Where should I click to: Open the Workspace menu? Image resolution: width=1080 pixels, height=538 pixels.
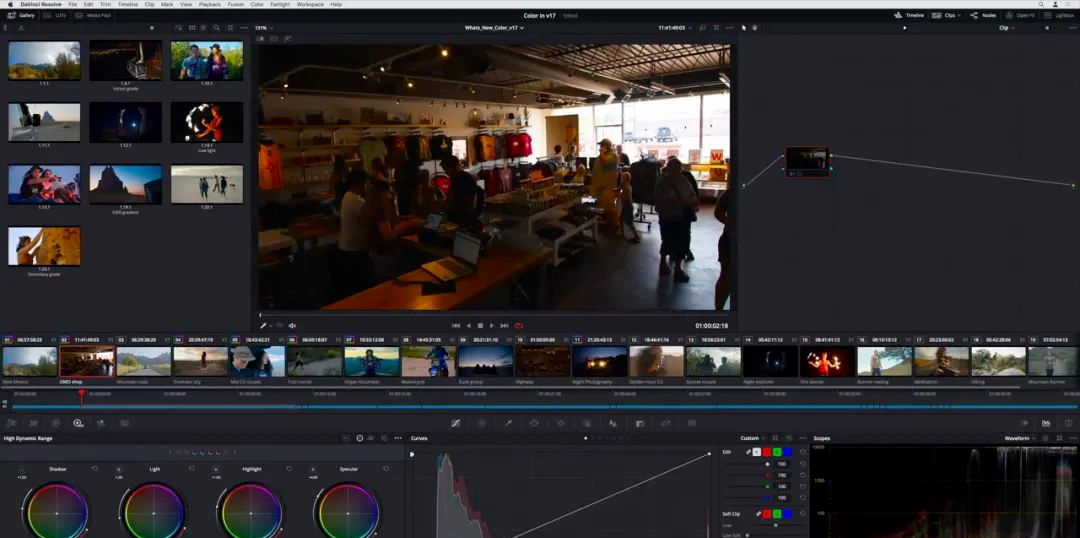(x=310, y=4)
